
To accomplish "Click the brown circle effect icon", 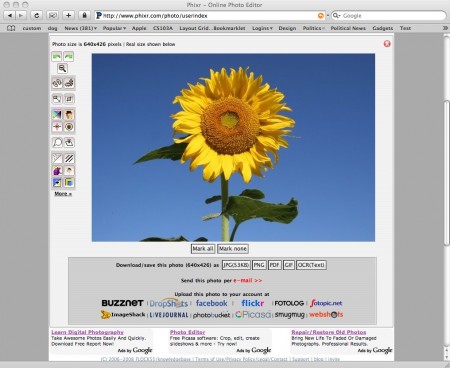I will click(69, 127).
